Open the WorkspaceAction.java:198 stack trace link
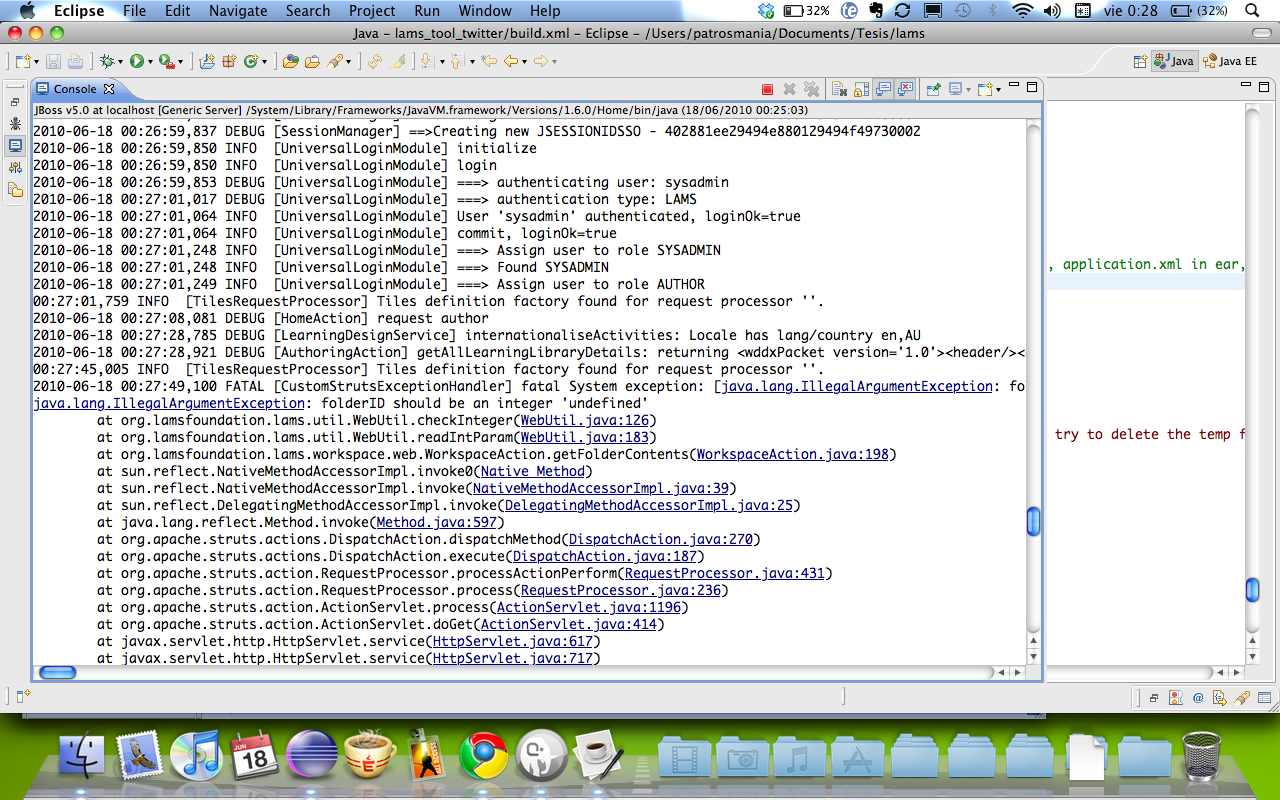Image resolution: width=1280 pixels, height=800 pixels. tap(792, 454)
